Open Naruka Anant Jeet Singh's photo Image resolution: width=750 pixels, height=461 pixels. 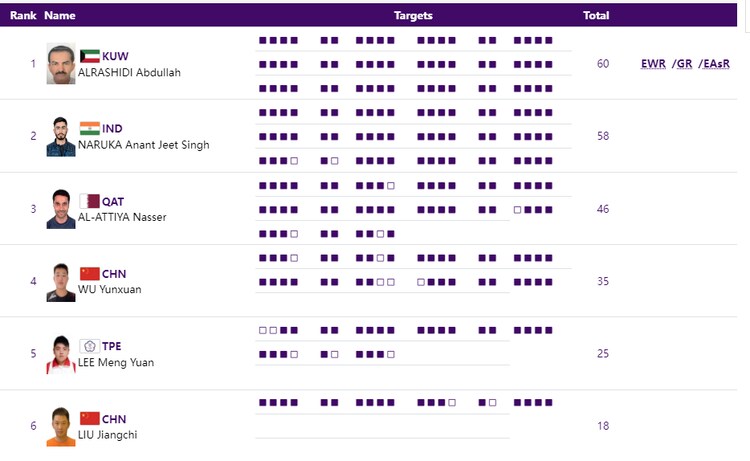point(60,137)
